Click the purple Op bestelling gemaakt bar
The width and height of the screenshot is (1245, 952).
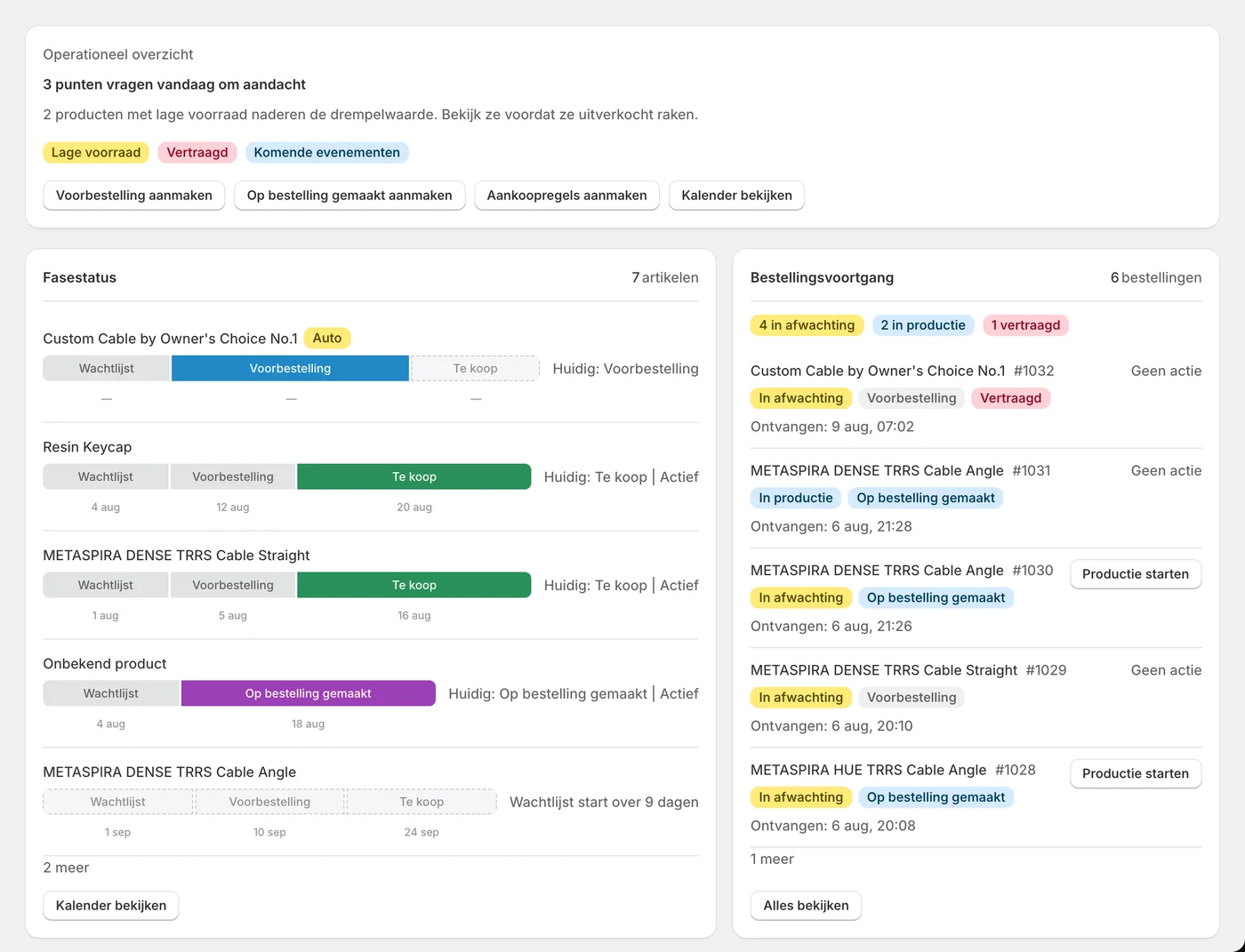(x=309, y=693)
